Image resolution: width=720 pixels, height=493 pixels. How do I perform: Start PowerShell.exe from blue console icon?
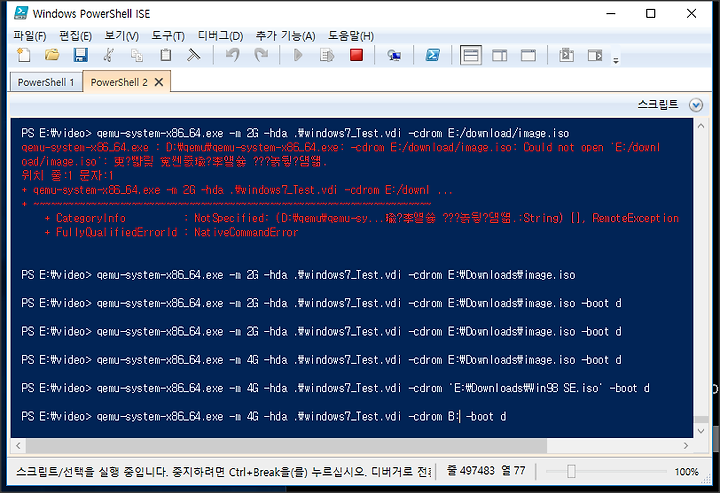[433, 55]
